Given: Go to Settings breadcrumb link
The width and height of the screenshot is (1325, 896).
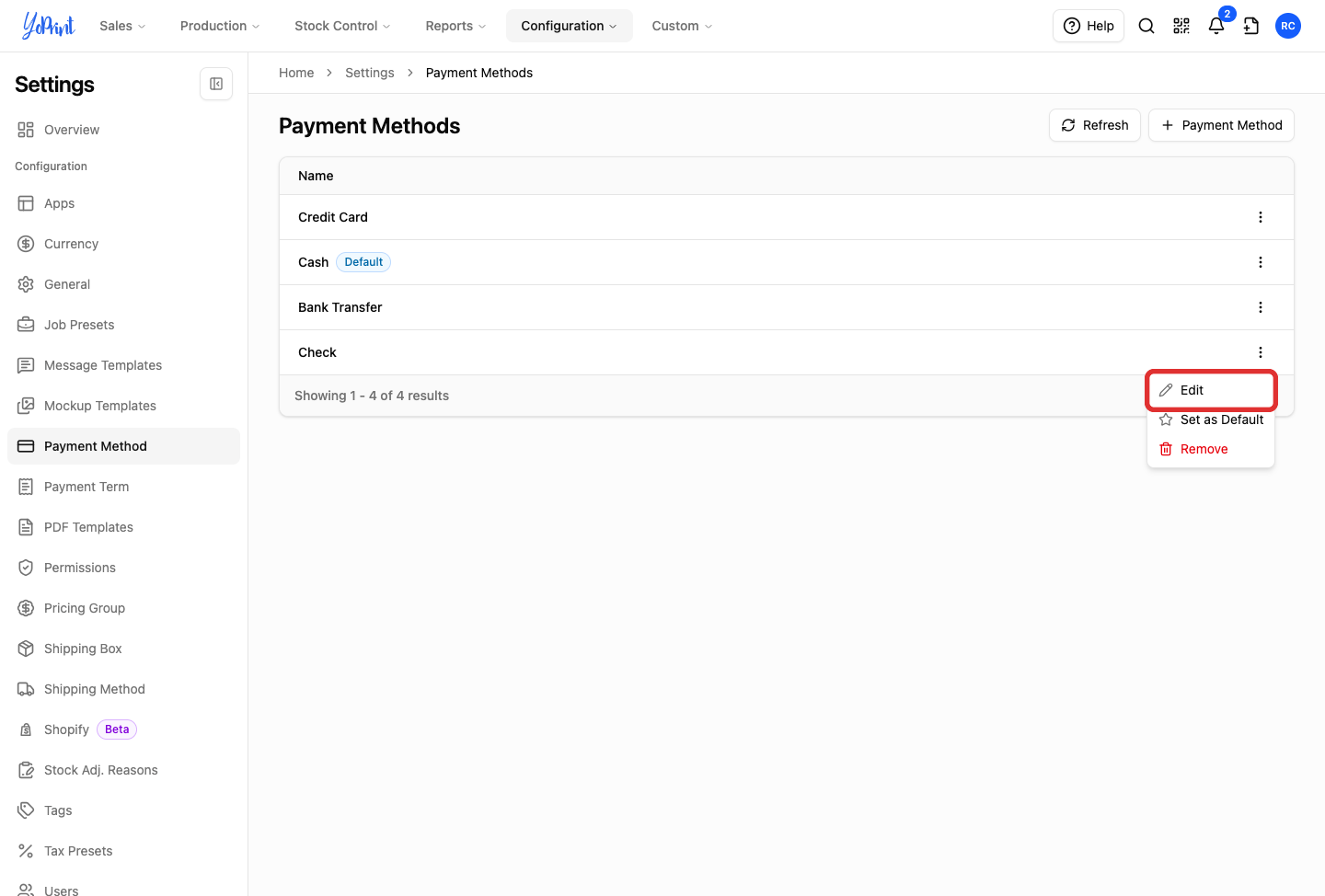Looking at the screenshot, I should (x=370, y=73).
